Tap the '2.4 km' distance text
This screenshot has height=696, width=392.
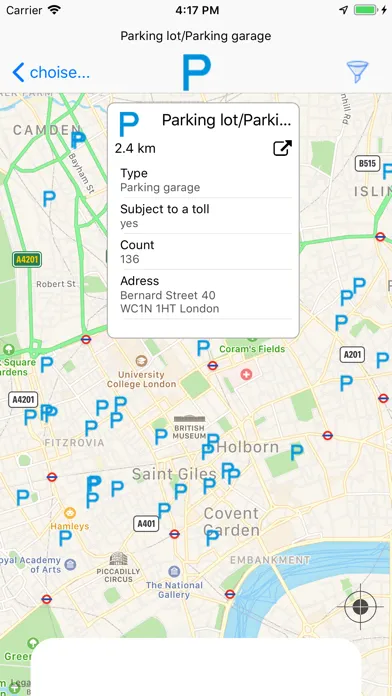click(135, 148)
